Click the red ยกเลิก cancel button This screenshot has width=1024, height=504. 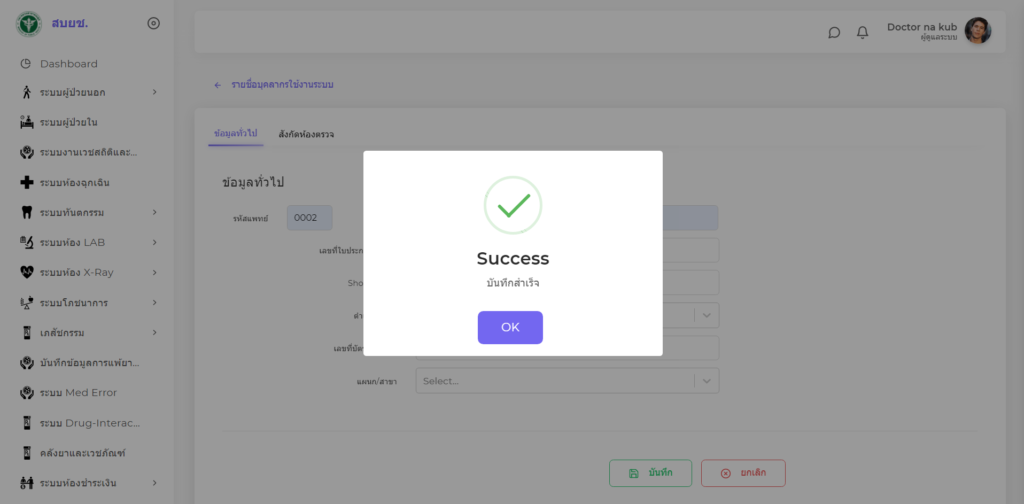(743, 473)
